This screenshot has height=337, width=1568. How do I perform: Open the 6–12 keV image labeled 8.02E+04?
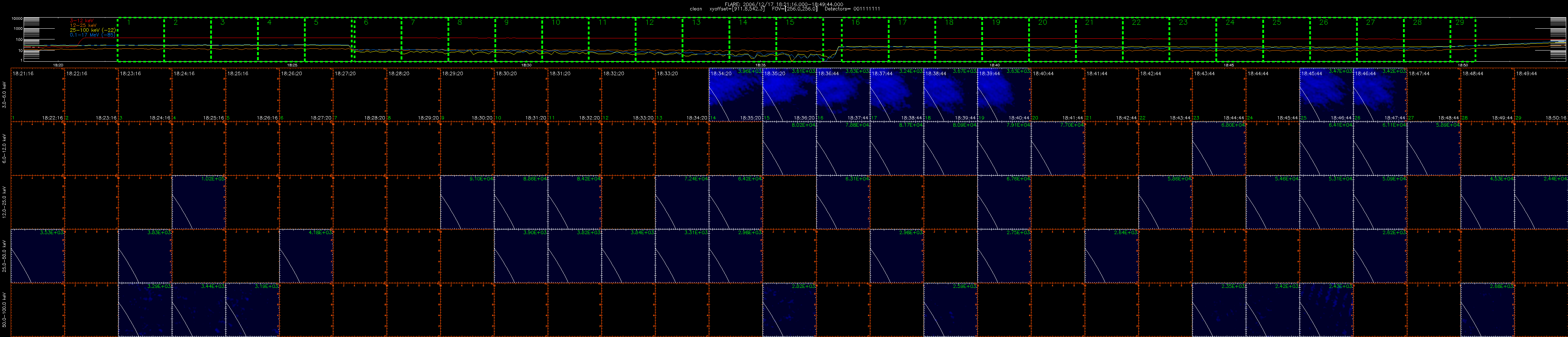789,149
